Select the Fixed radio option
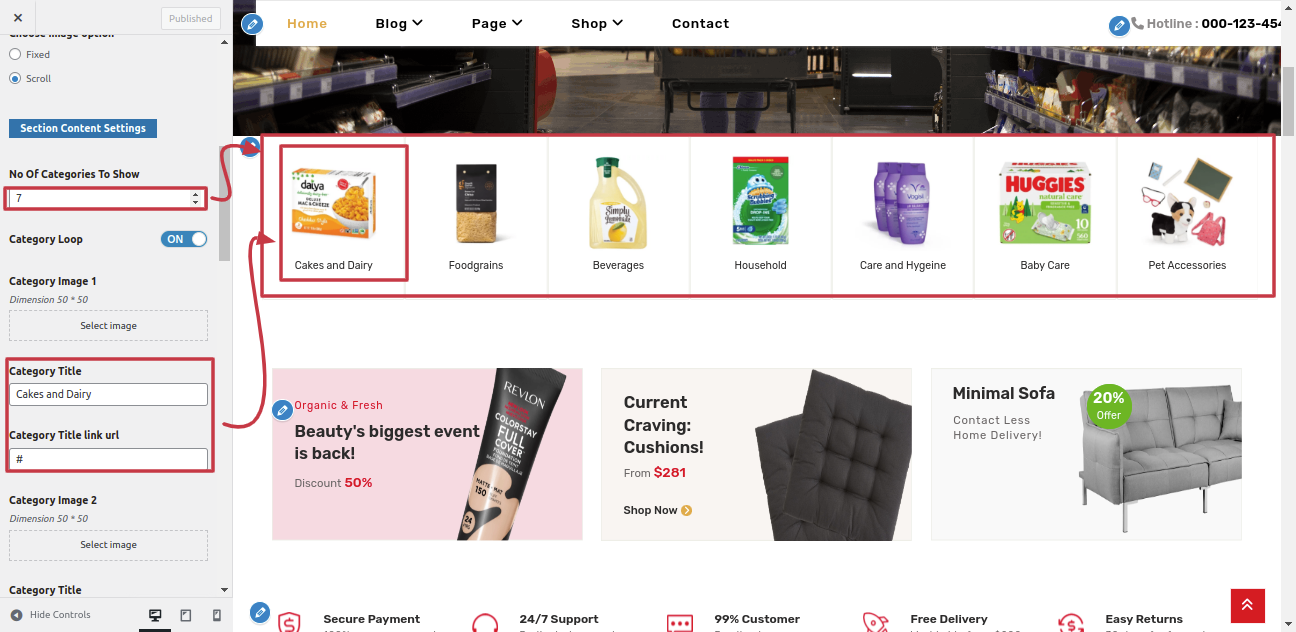The width and height of the screenshot is (1296, 632). pyautogui.click(x=15, y=55)
